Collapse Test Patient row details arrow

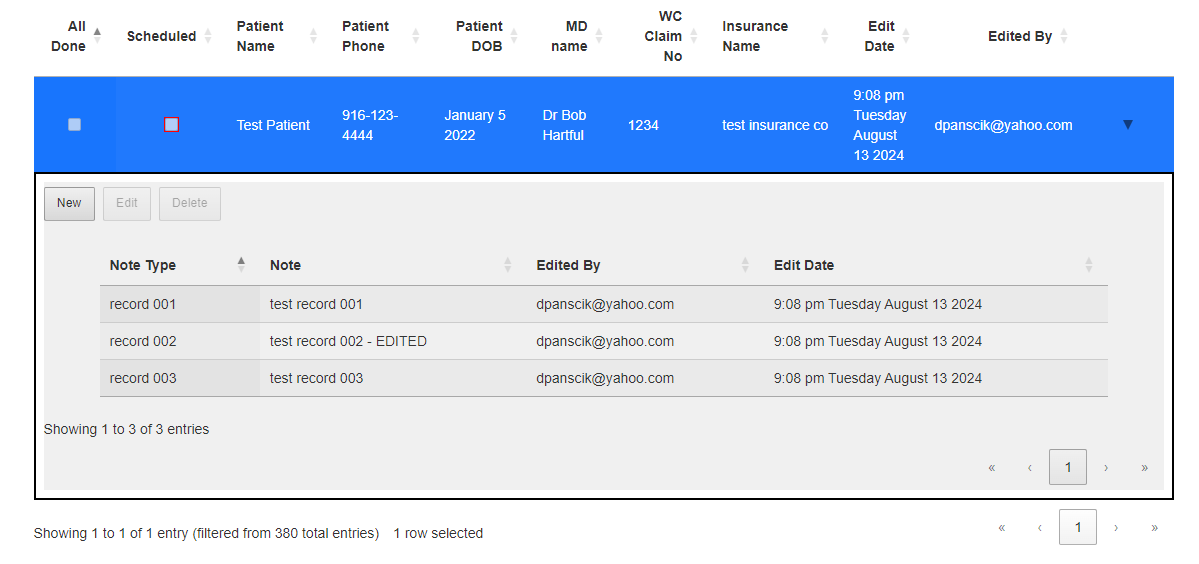1127,125
